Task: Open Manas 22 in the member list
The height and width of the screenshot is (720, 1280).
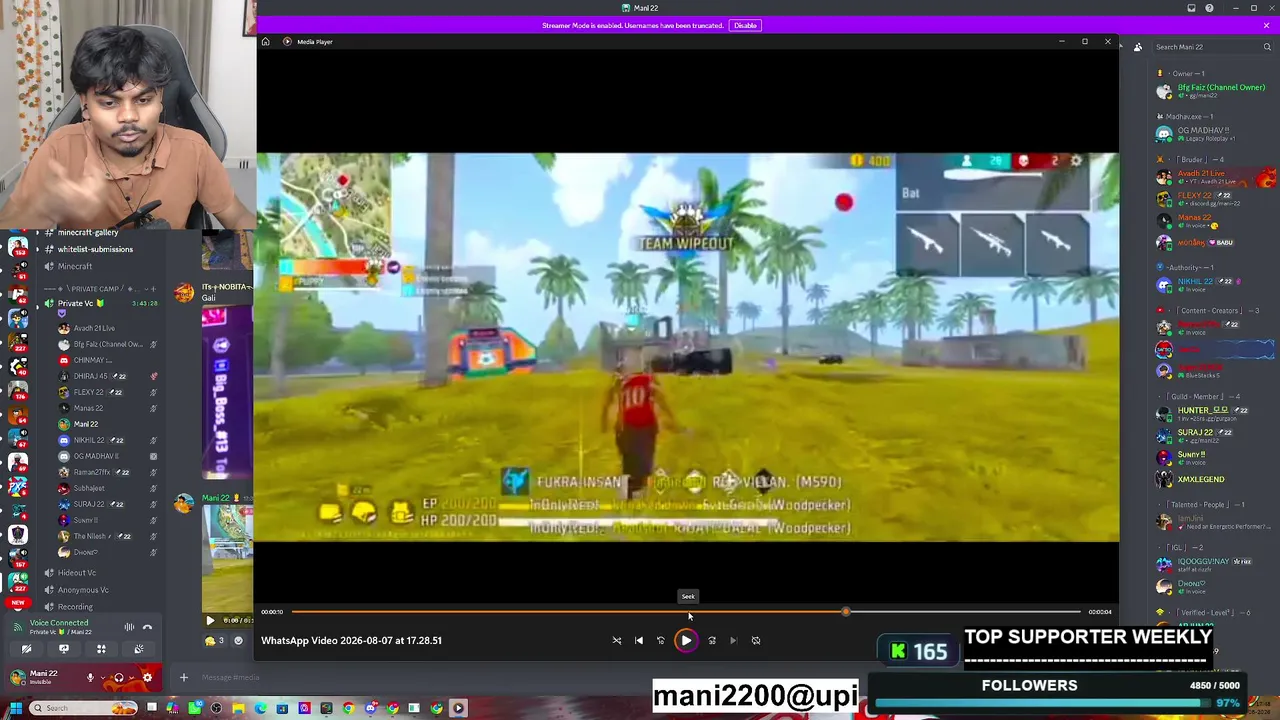Action: point(1215,220)
